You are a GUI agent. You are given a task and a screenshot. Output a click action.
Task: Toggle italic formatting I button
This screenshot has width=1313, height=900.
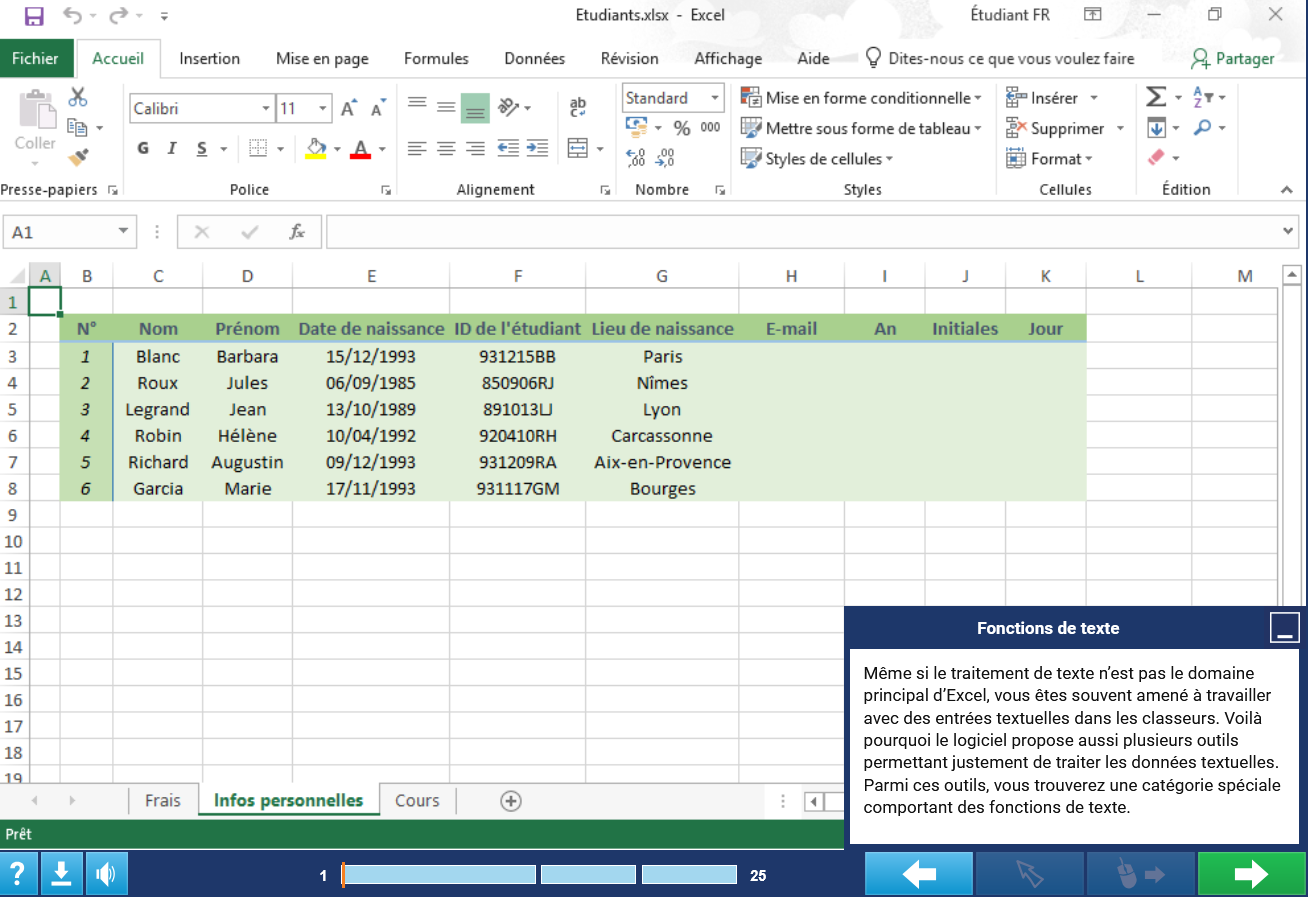click(172, 149)
